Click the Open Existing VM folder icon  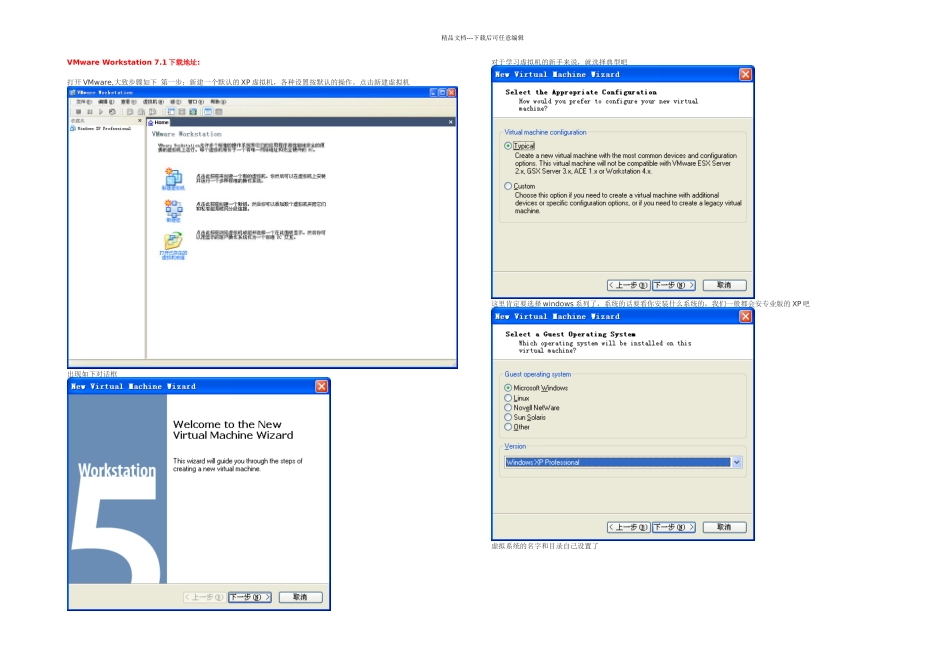[x=173, y=242]
